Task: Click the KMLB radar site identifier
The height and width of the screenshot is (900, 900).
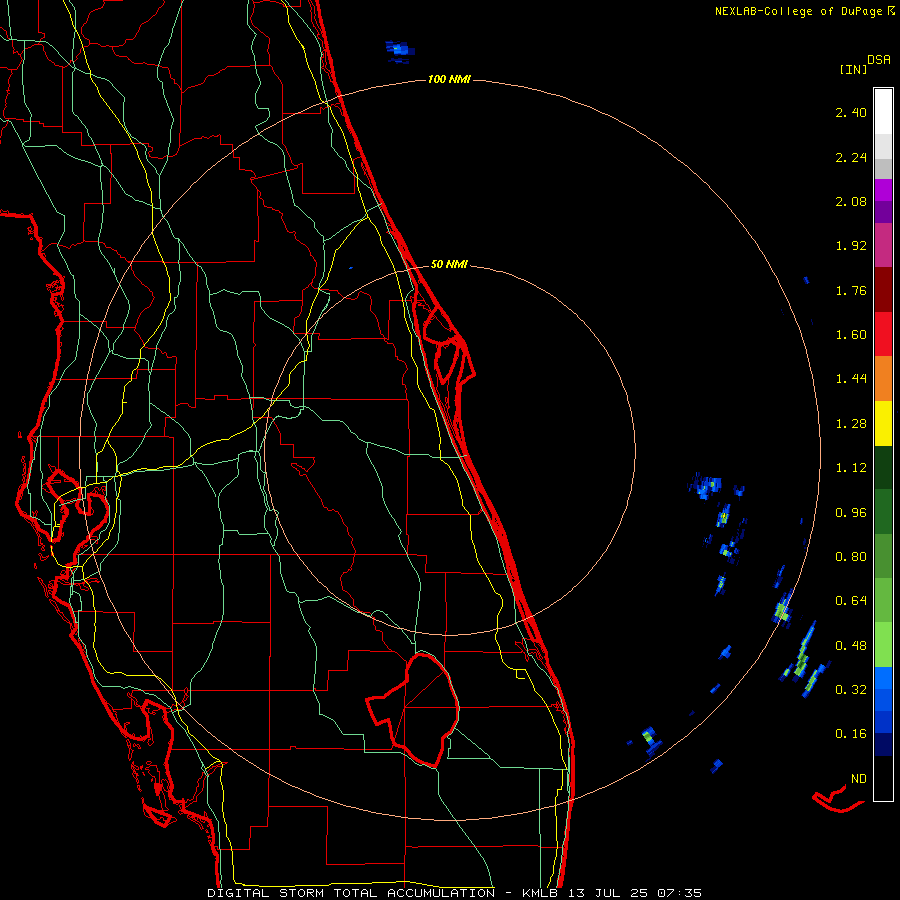Action: [540, 893]
